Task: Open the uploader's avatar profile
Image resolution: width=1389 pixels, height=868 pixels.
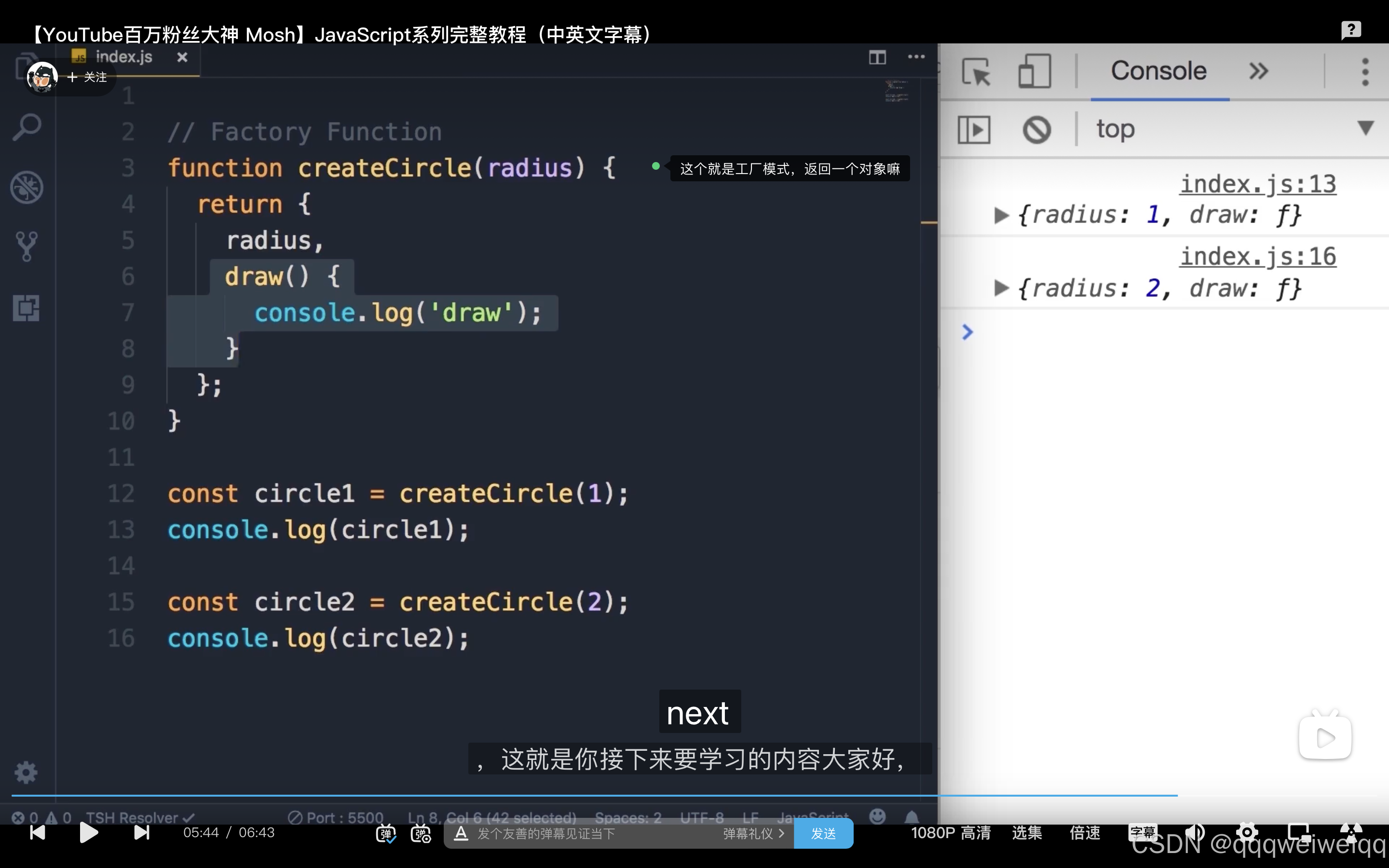Action: click(x=42, y=77)
